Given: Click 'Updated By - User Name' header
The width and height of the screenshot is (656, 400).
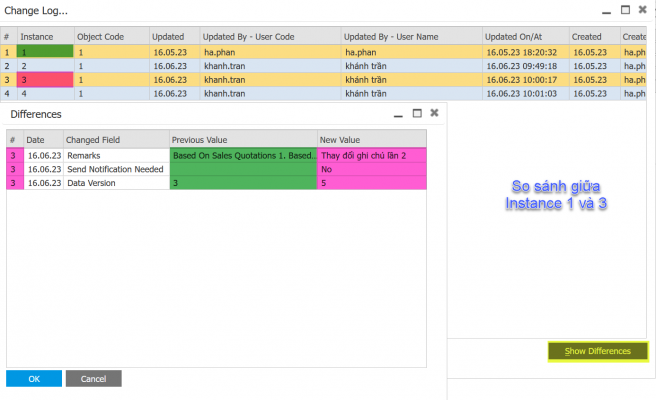Looking at the screenshot, I should (x=412, y=37).
